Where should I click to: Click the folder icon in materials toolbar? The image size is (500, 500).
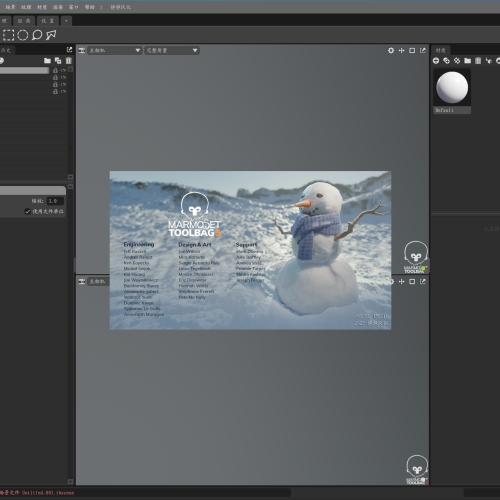coord(468,61)
